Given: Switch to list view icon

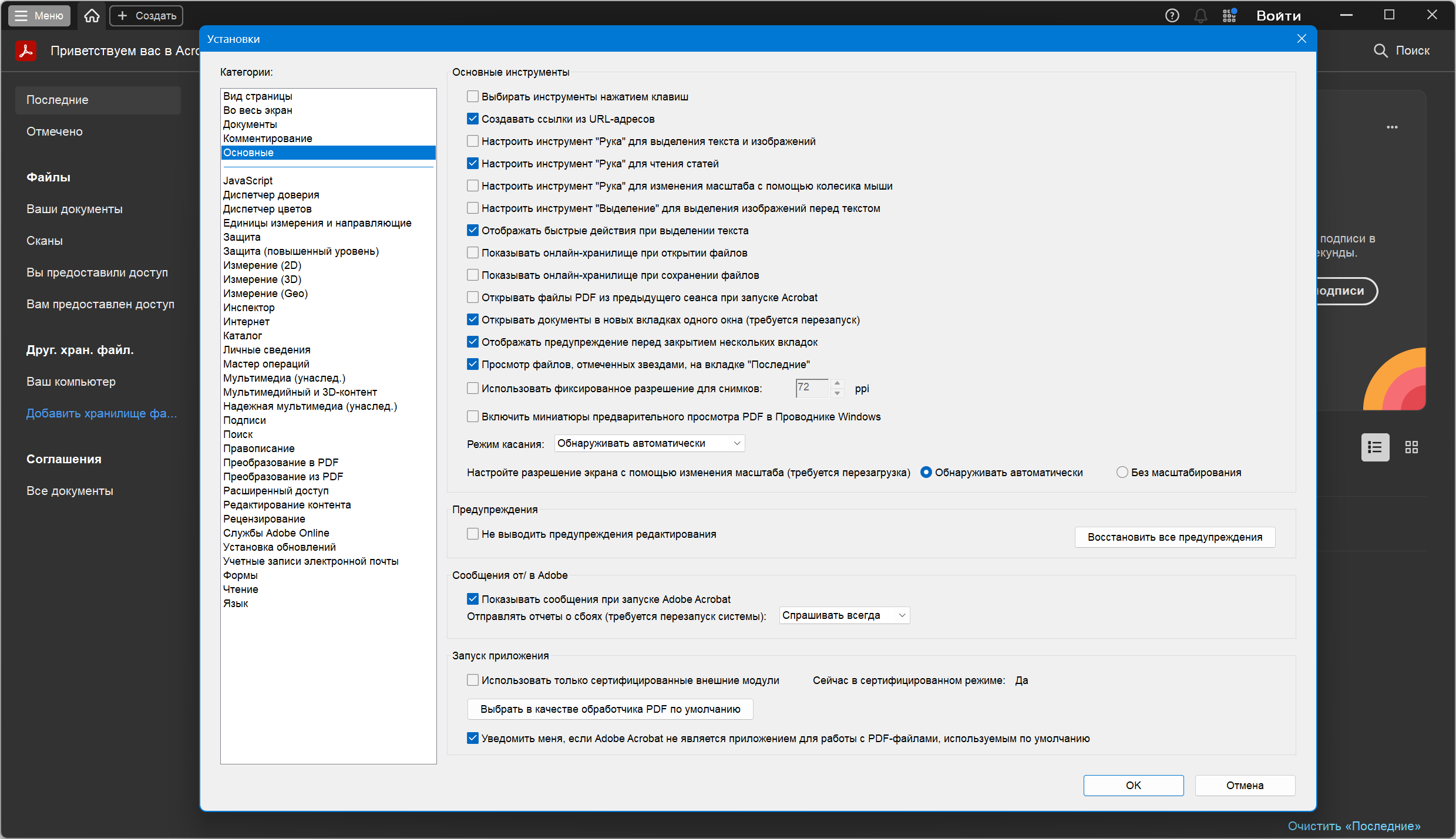Looking at the screenshot, I should 1375,447.
